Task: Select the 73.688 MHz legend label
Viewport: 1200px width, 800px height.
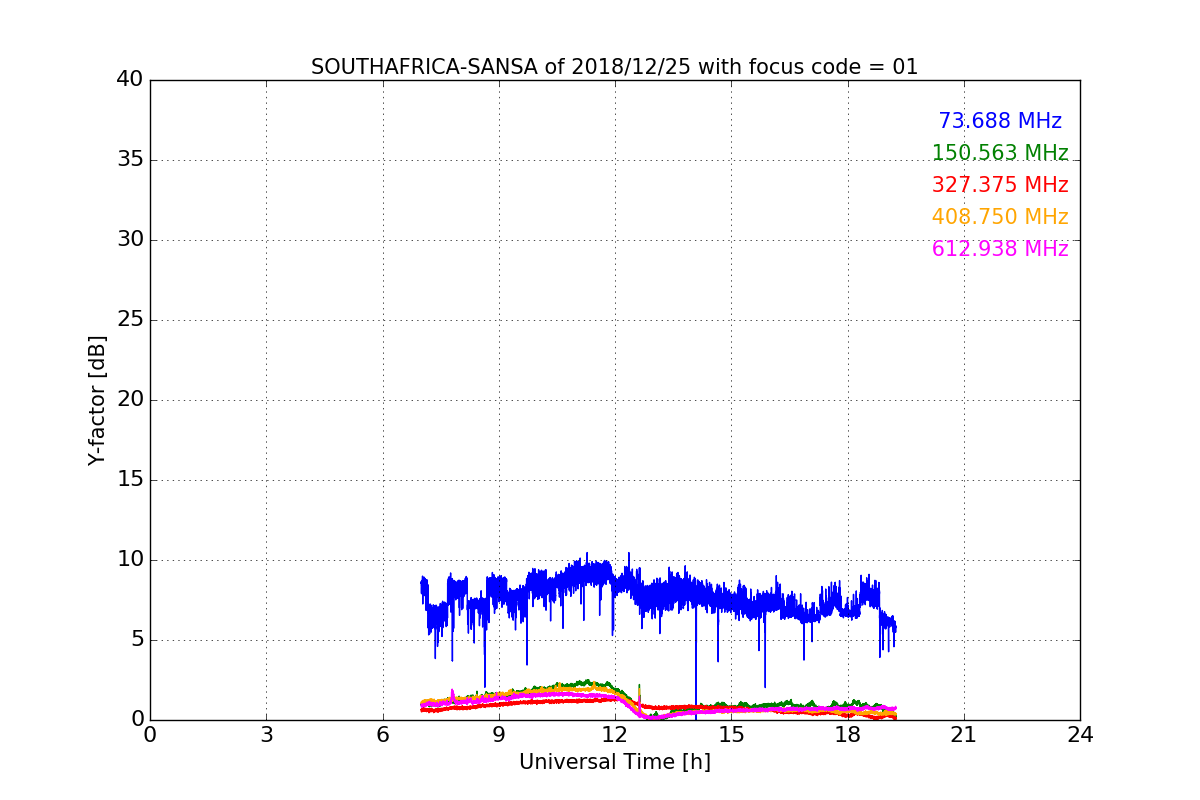Action: tap(1000, 121)
